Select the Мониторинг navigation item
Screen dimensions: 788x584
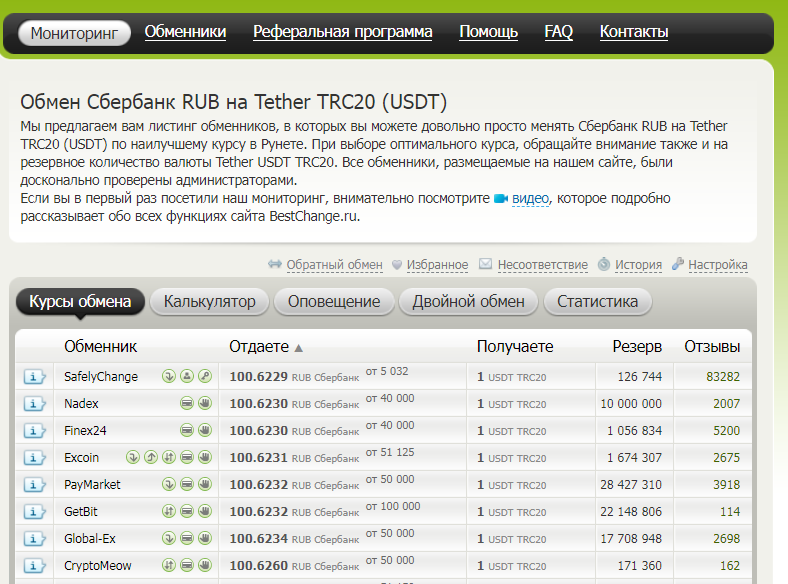pos(74,33)
